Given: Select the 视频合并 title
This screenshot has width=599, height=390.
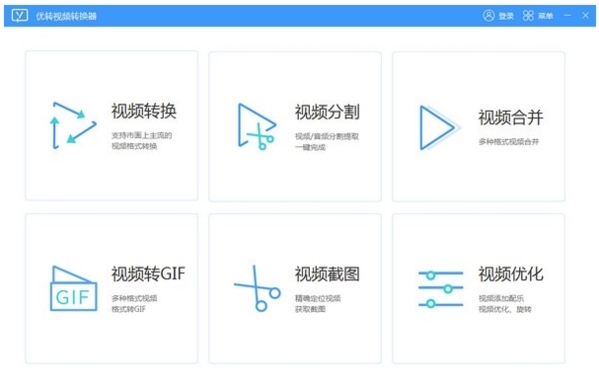Looking at the screenshot, I should pos(511,117).
